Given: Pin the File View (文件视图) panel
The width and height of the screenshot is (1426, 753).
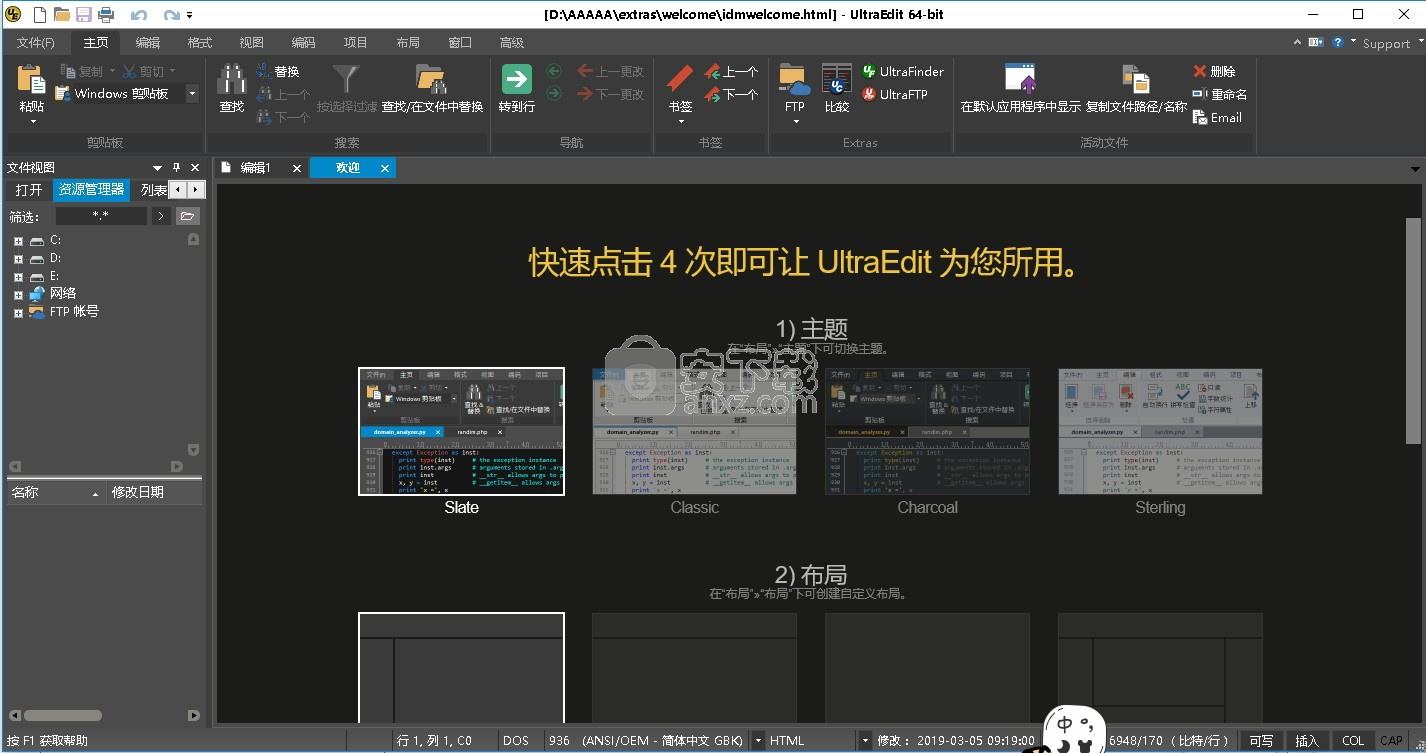Looking at the screenshot, I should click(176, 168).
